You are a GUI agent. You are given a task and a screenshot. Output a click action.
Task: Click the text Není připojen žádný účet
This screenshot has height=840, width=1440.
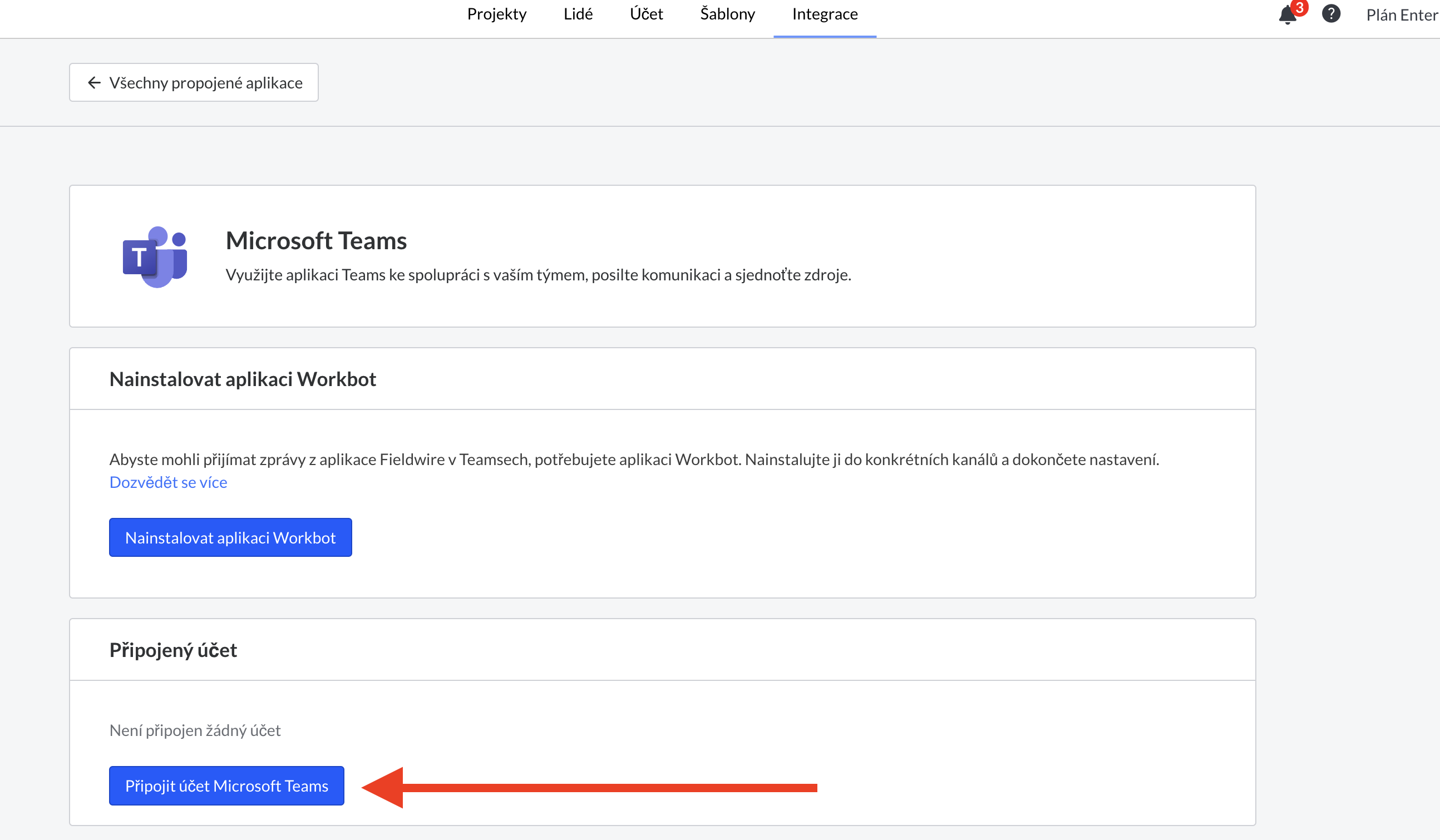tap(195, 731)
